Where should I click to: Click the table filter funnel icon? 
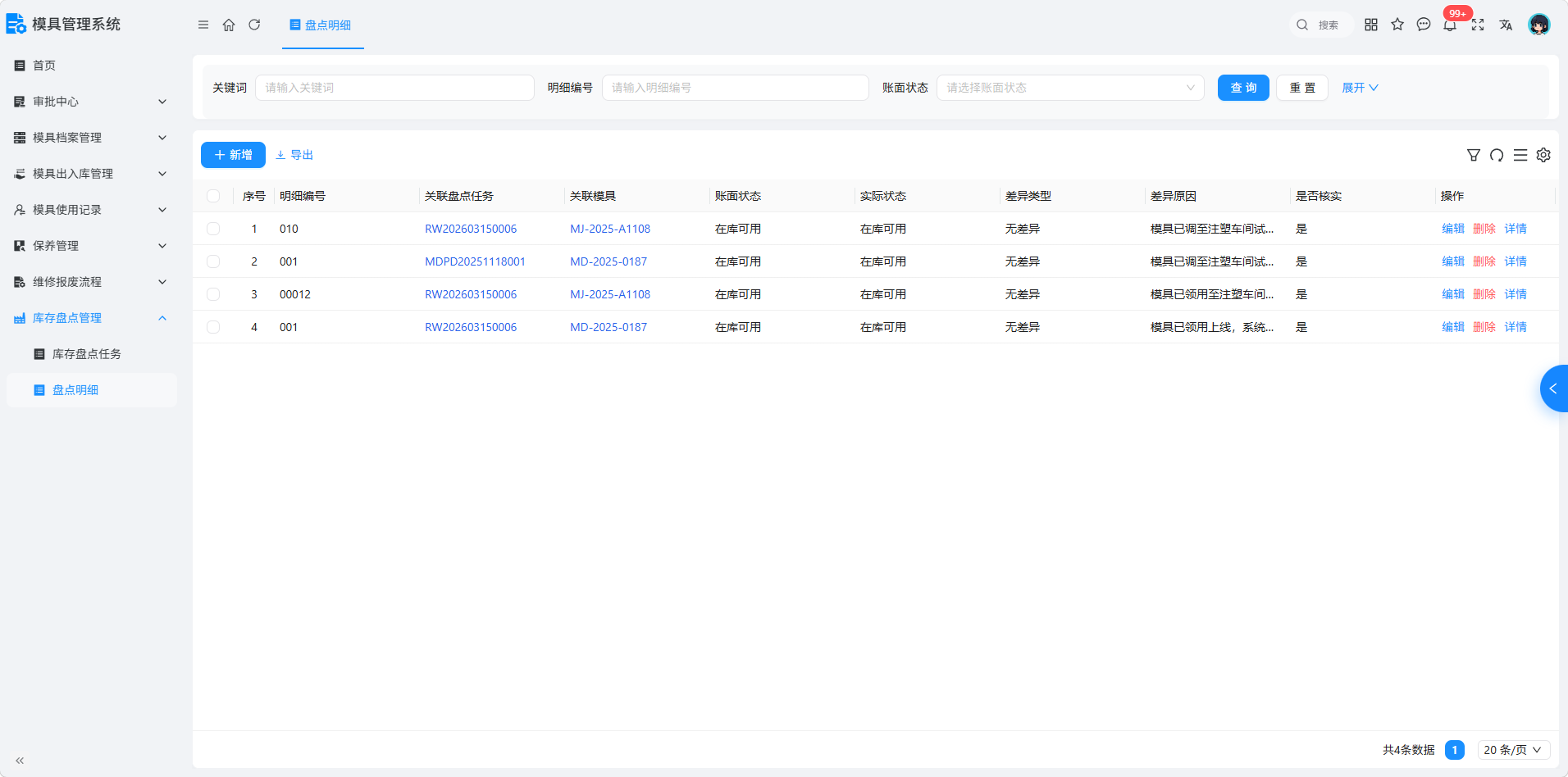(x=1474, y=155)
